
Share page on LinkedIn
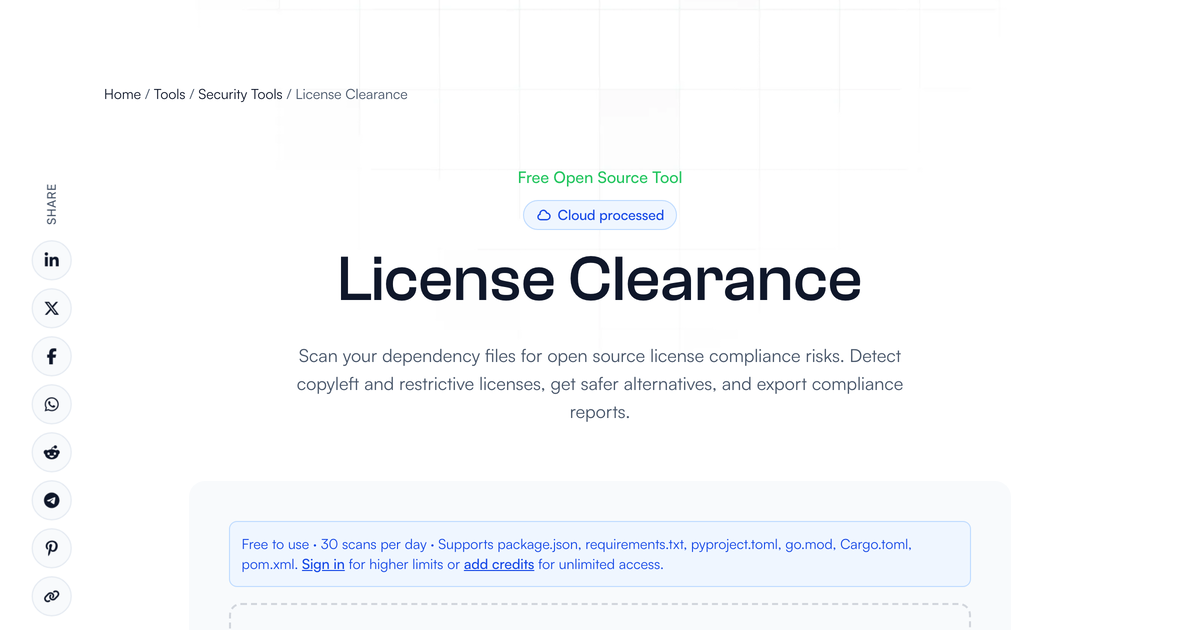[x=52, y=260]
